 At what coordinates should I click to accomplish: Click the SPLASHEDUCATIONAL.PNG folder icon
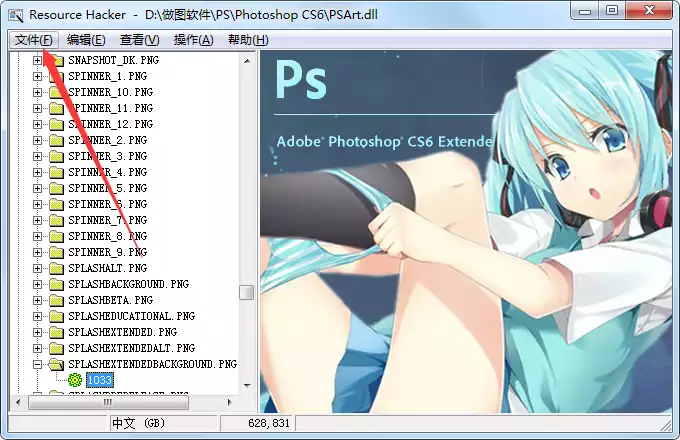56,317
